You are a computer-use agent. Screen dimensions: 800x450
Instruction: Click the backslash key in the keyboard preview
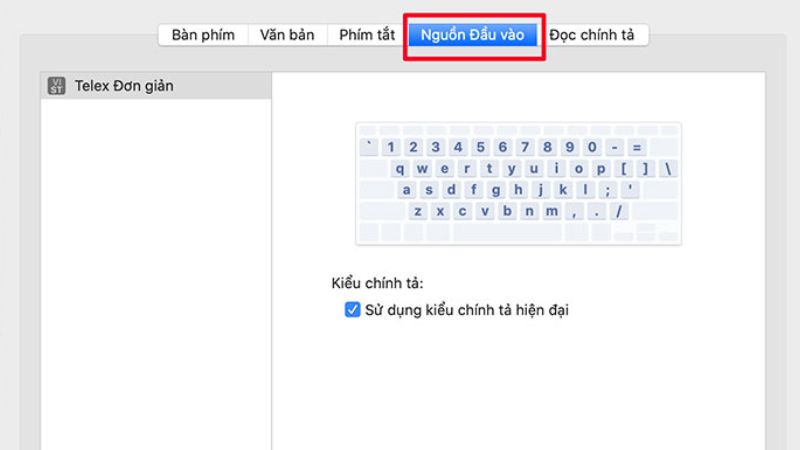pos(668,168)
